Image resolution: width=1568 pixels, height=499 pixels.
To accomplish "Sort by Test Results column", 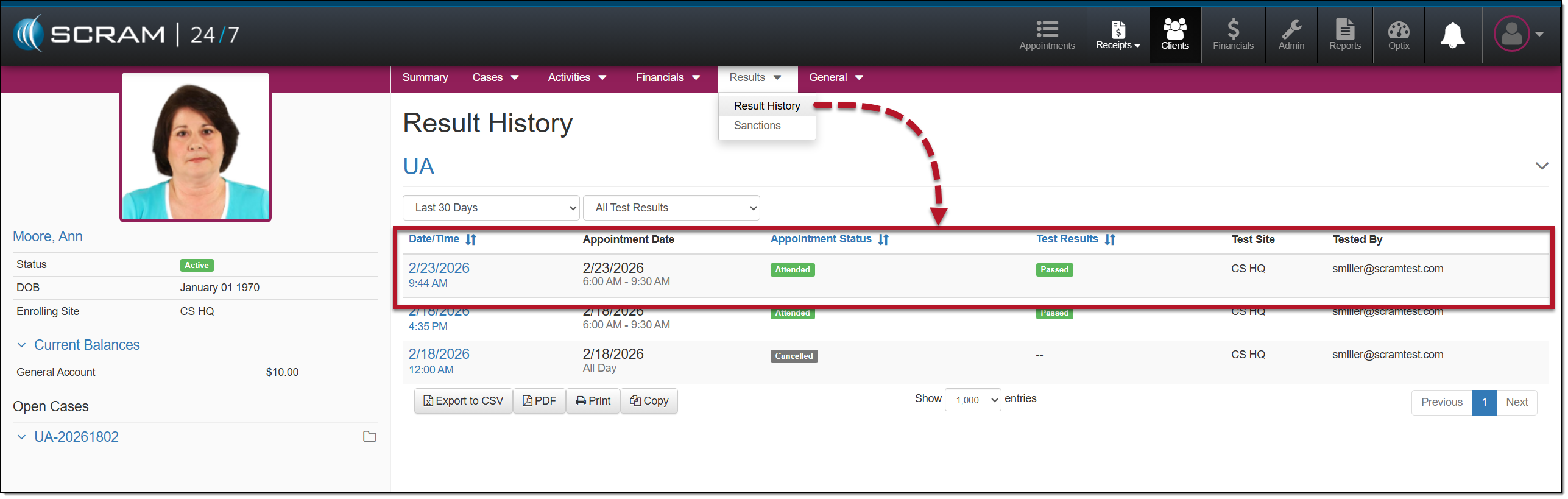I will (1110, 240).
